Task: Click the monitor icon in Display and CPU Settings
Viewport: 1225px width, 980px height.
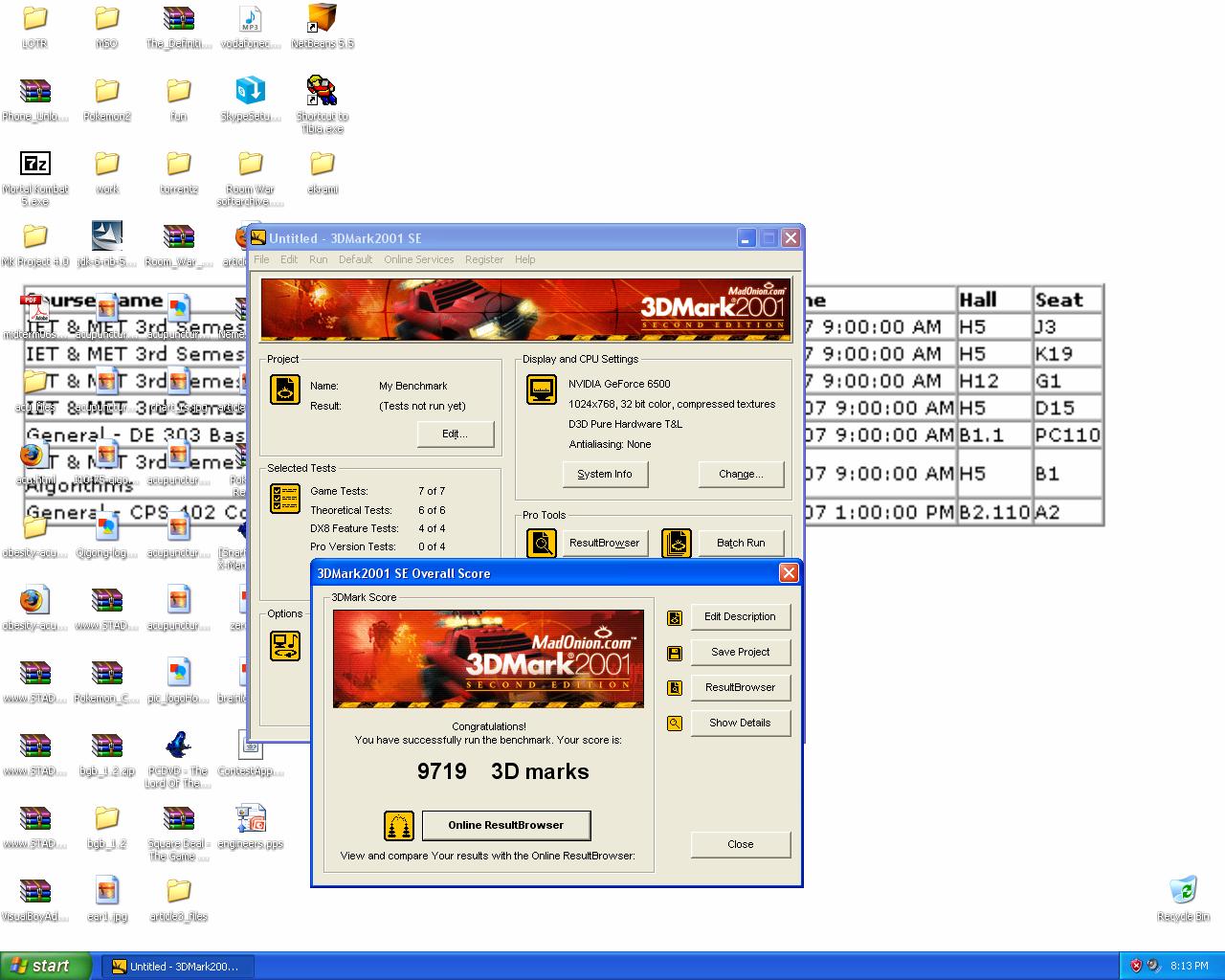Action: pos(542,390)
